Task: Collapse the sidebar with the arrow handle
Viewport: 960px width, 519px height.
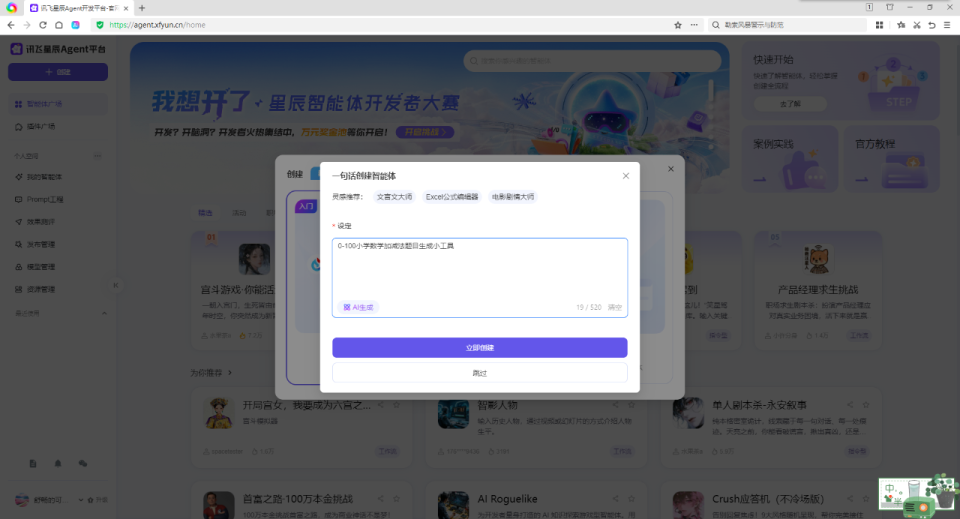Action: click(116, 285)
